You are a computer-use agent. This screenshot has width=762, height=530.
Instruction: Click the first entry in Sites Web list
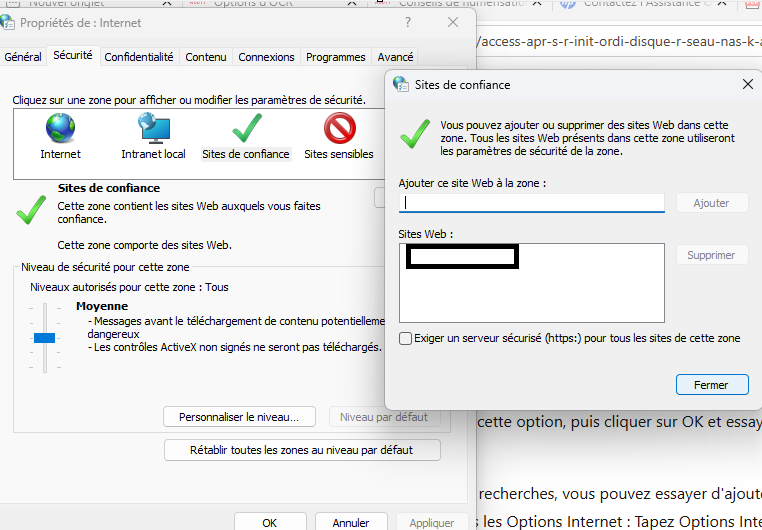click(462, 256)
